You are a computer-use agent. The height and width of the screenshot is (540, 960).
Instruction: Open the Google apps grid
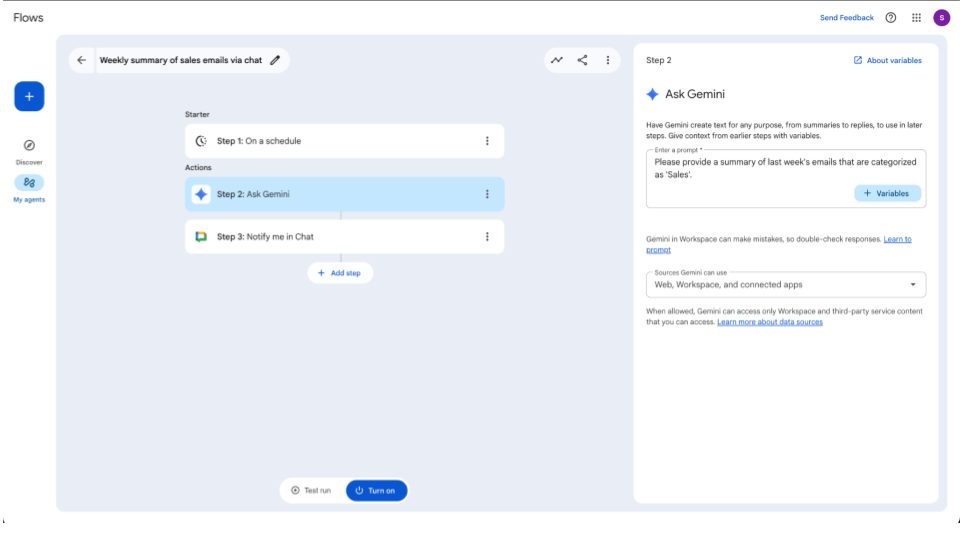point(916,18)
